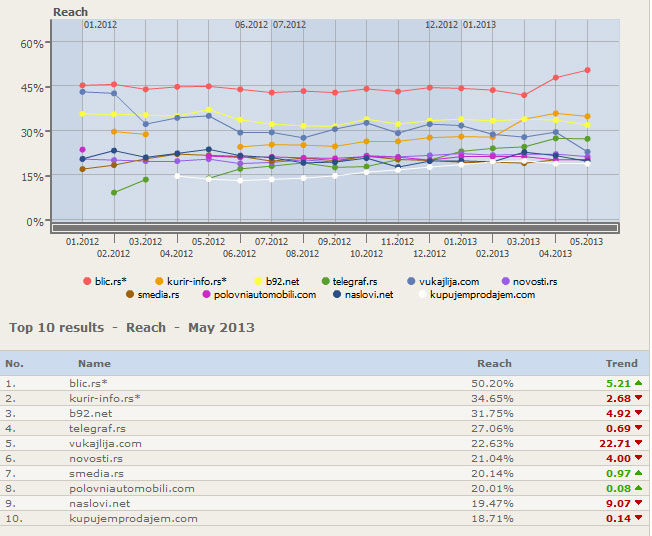Click the green trend arrow for smedia.rs

638,473
